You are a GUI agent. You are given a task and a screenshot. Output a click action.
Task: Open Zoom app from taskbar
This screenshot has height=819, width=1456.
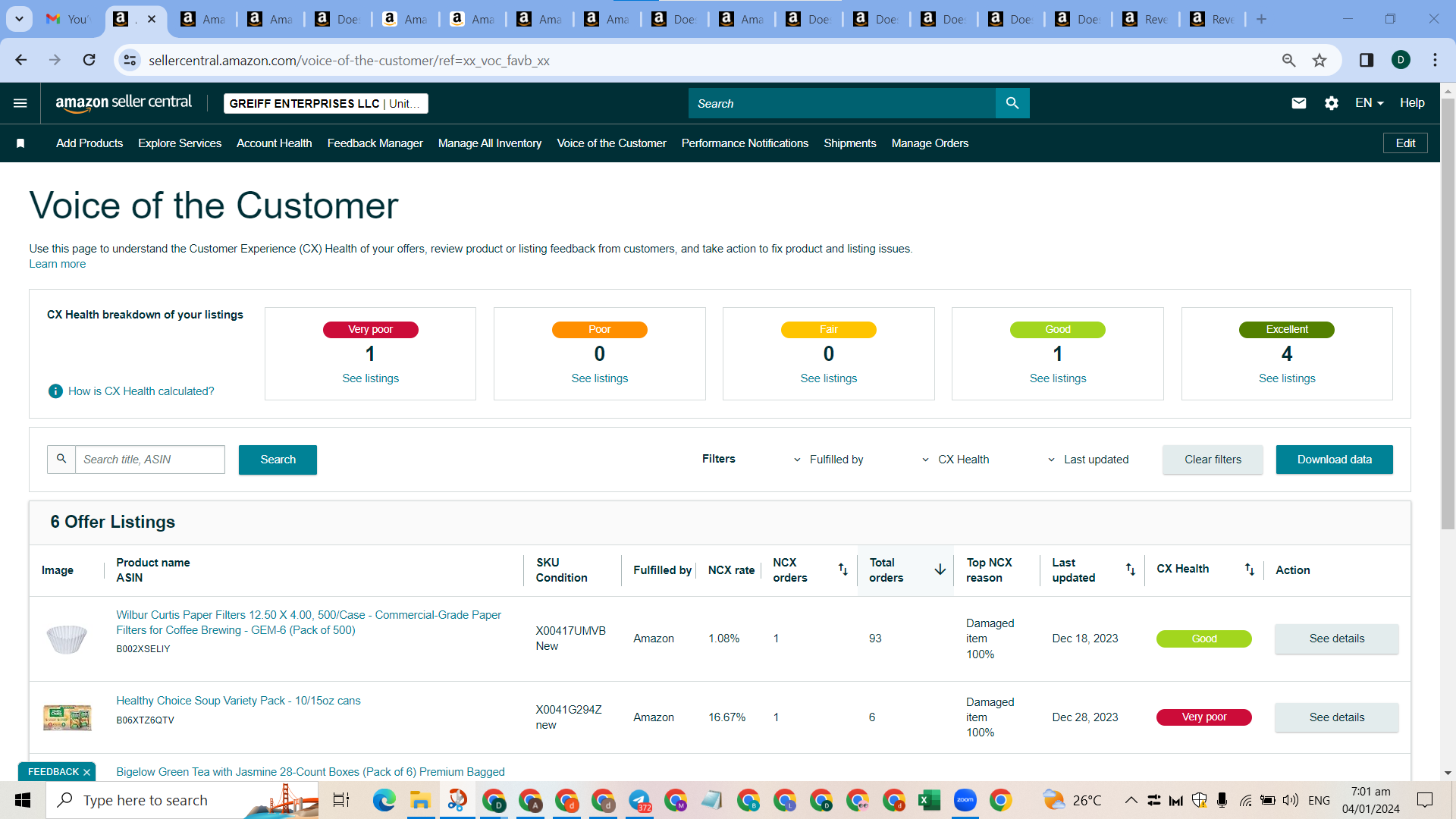[965, 800]
